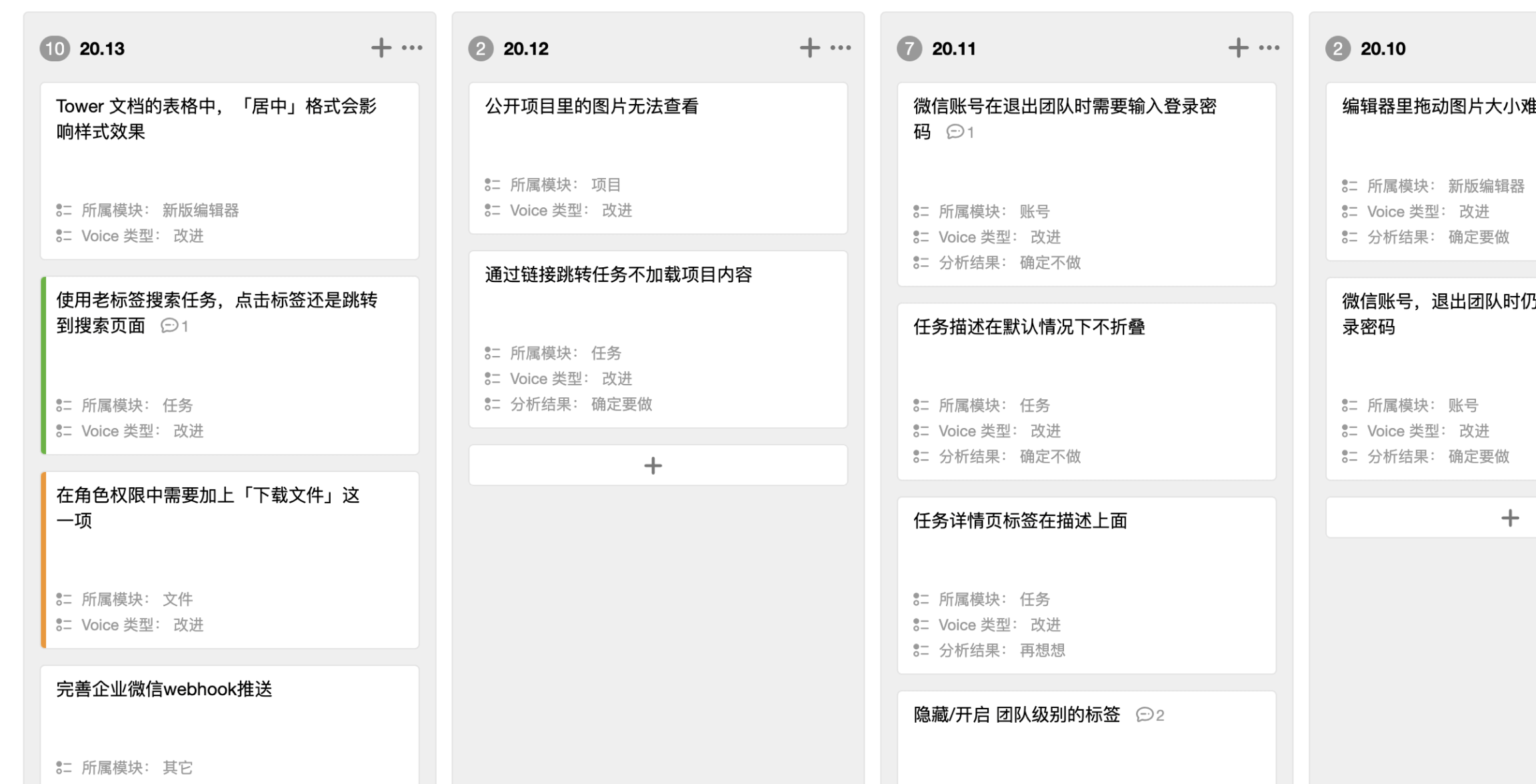This screenshot has width=1536, height=784.
Task: Click Voice 类型: 改进 on 任务详情页标签 card
Action: pos(987,625)
